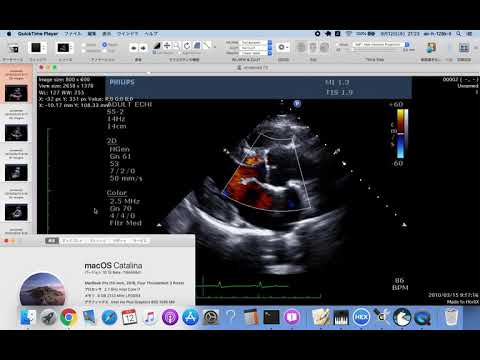
Task: Open App Store from the Dock
Action: tap(190, 317)
